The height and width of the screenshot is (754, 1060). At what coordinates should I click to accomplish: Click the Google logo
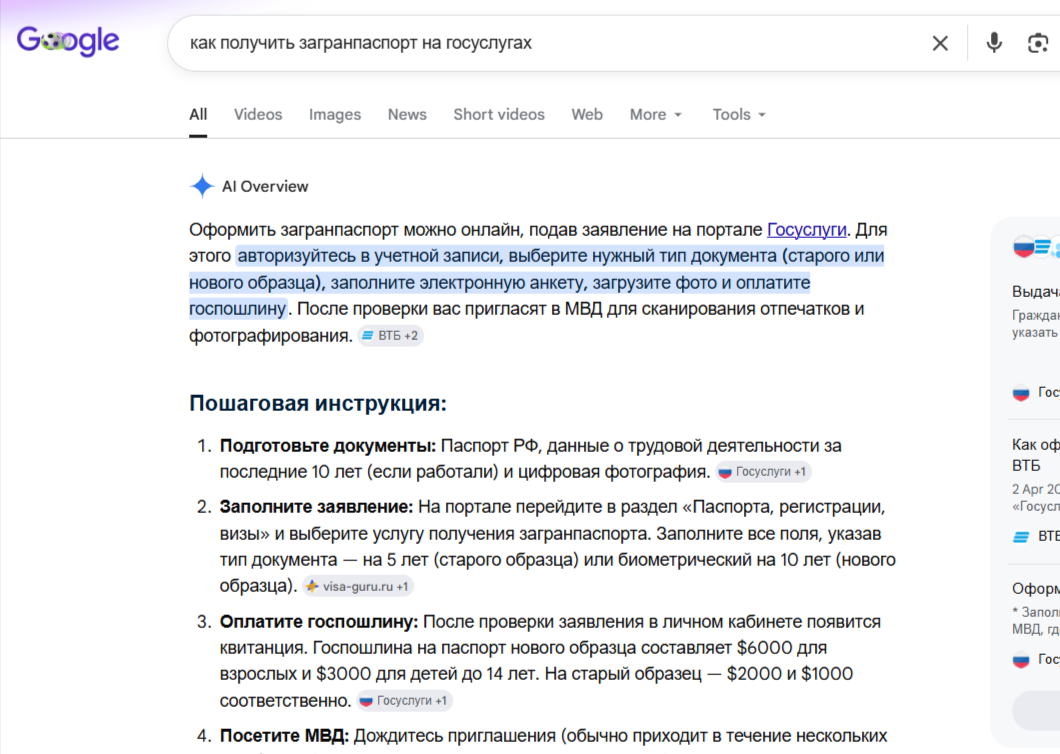pos(68,41)
